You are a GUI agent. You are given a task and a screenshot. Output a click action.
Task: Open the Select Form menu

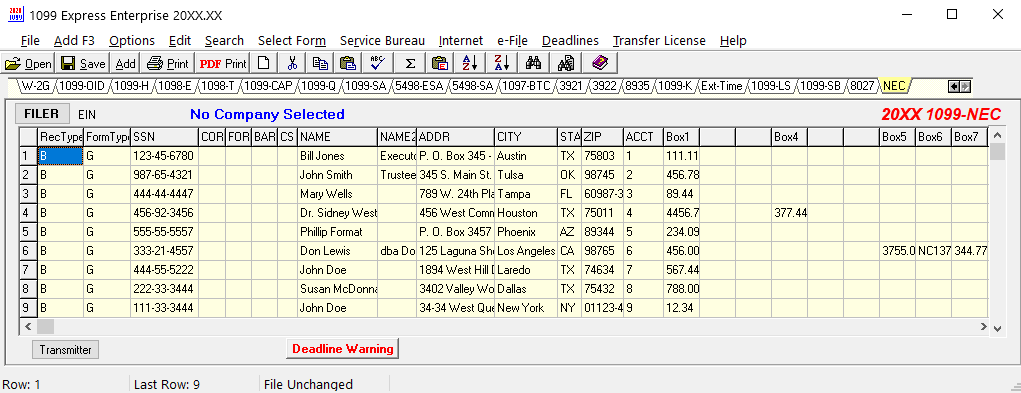(292, 40)
